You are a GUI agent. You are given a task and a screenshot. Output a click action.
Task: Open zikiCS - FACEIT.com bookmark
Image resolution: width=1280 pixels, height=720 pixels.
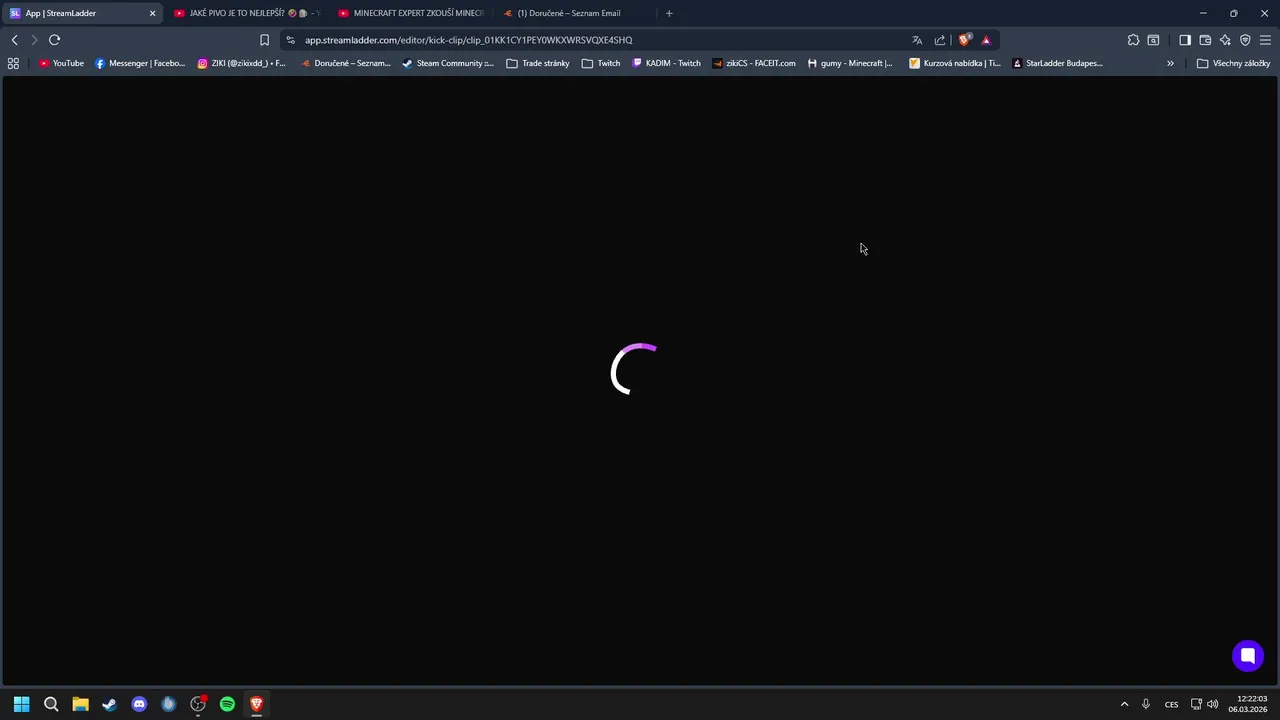point(754,63)
